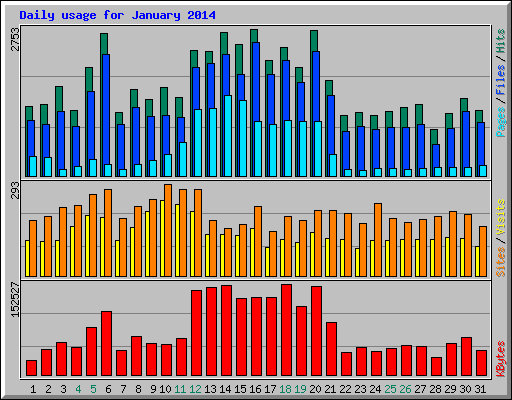This screenshot has height=400, width=512.
Task: Click the 'Files' legend label
Action: click(x=500, y=79)
